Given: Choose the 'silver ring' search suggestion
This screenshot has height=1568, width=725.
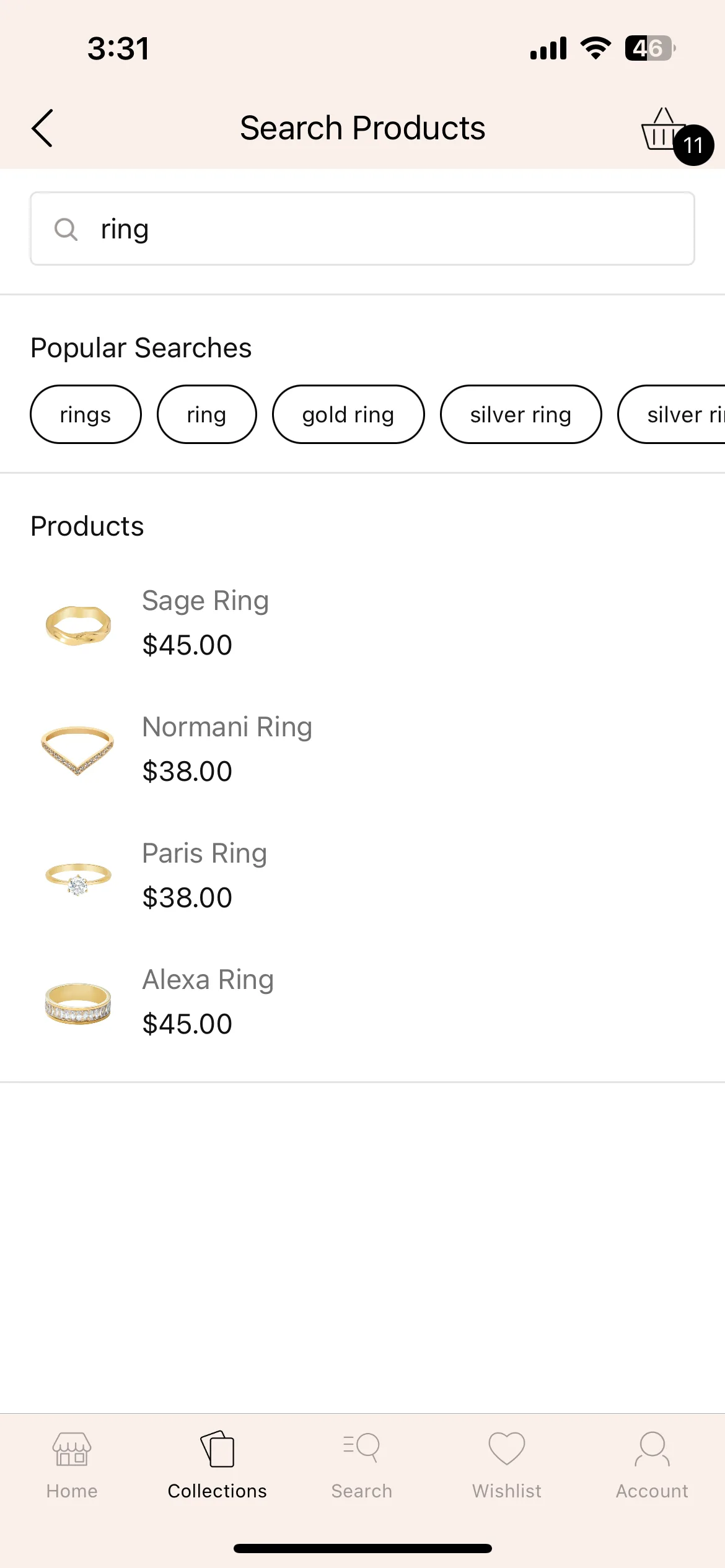Looking at the screenshot, I should [x=521, y=414].
